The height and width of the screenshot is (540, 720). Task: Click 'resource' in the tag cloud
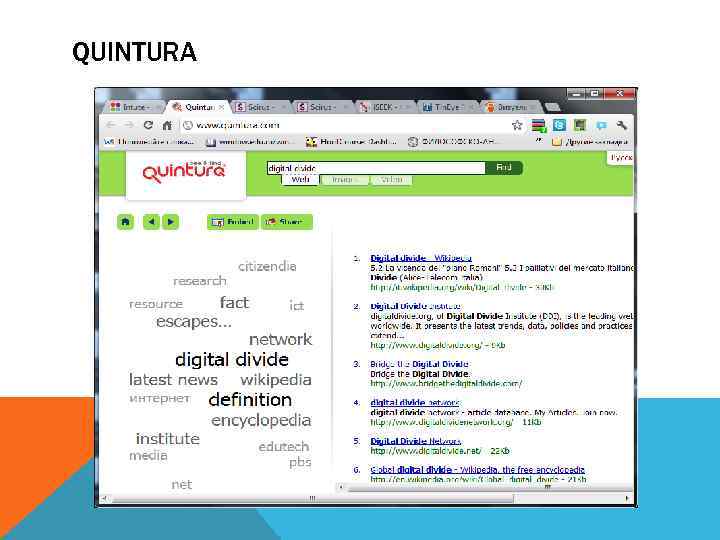(x=156, y=304)
